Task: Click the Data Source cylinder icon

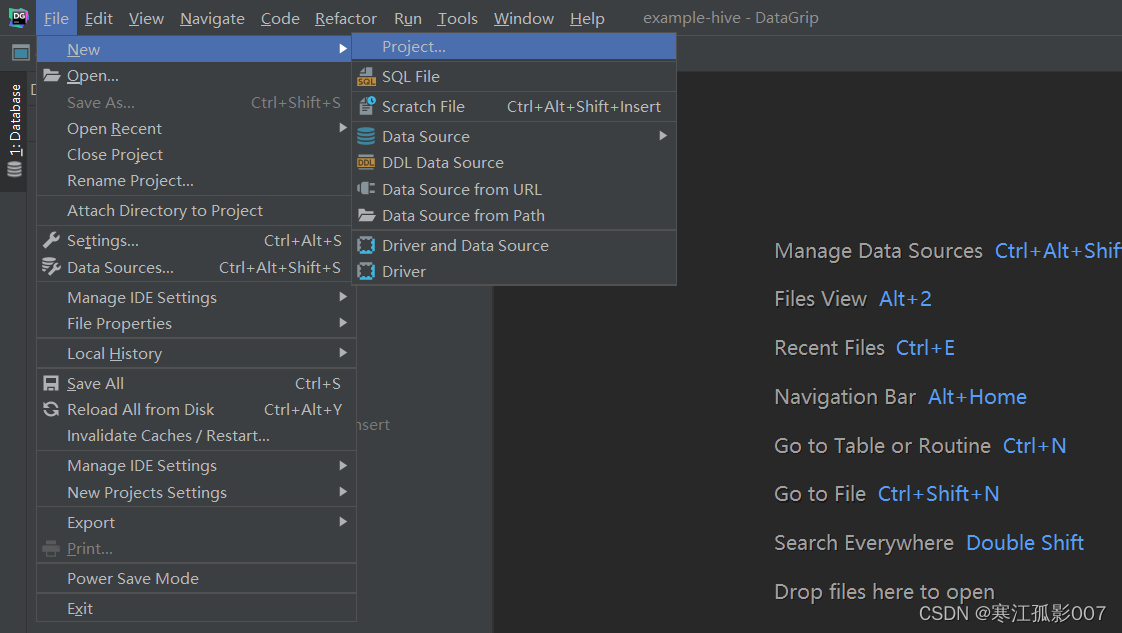Action: coord(366,136)
